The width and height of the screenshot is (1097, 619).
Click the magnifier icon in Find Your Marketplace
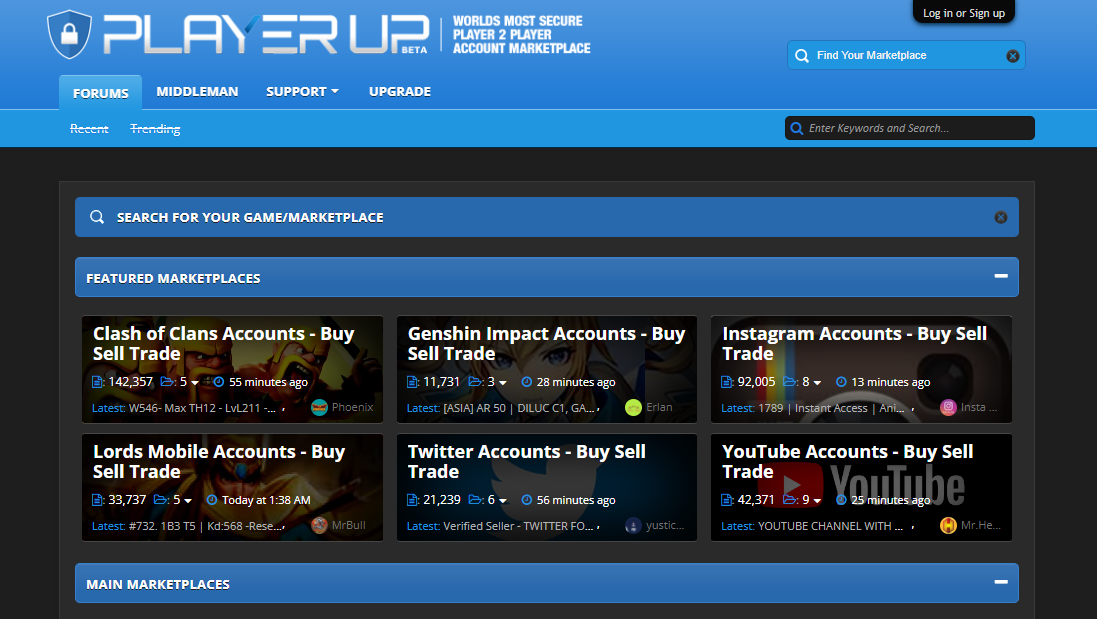pyautogui.click(x=802, y=56)
